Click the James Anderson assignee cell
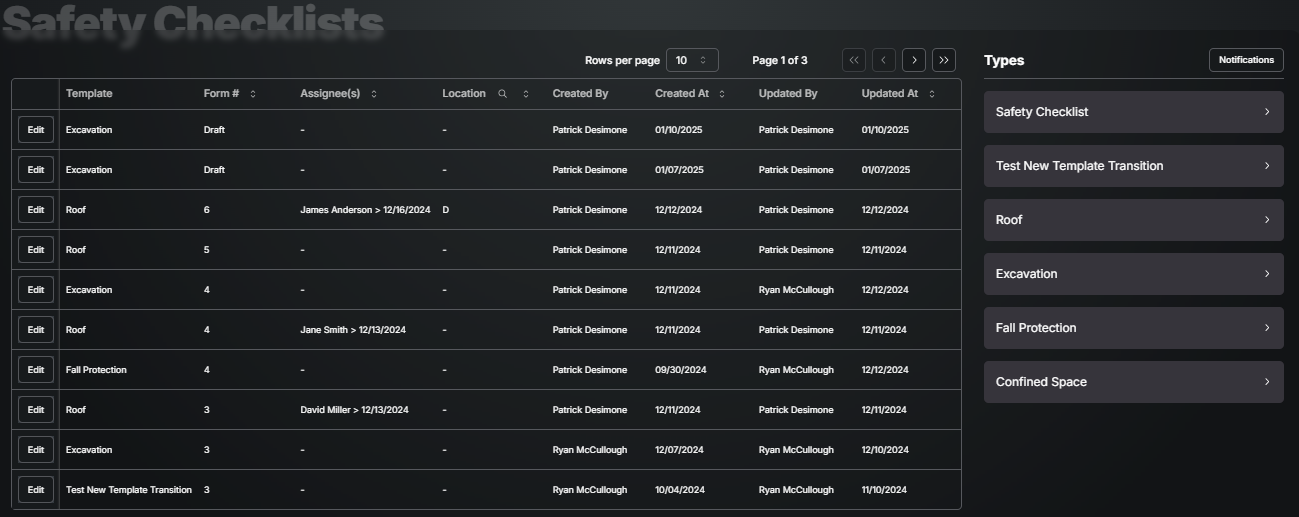Screen dimensions: 1299x517 pos(365,210)
